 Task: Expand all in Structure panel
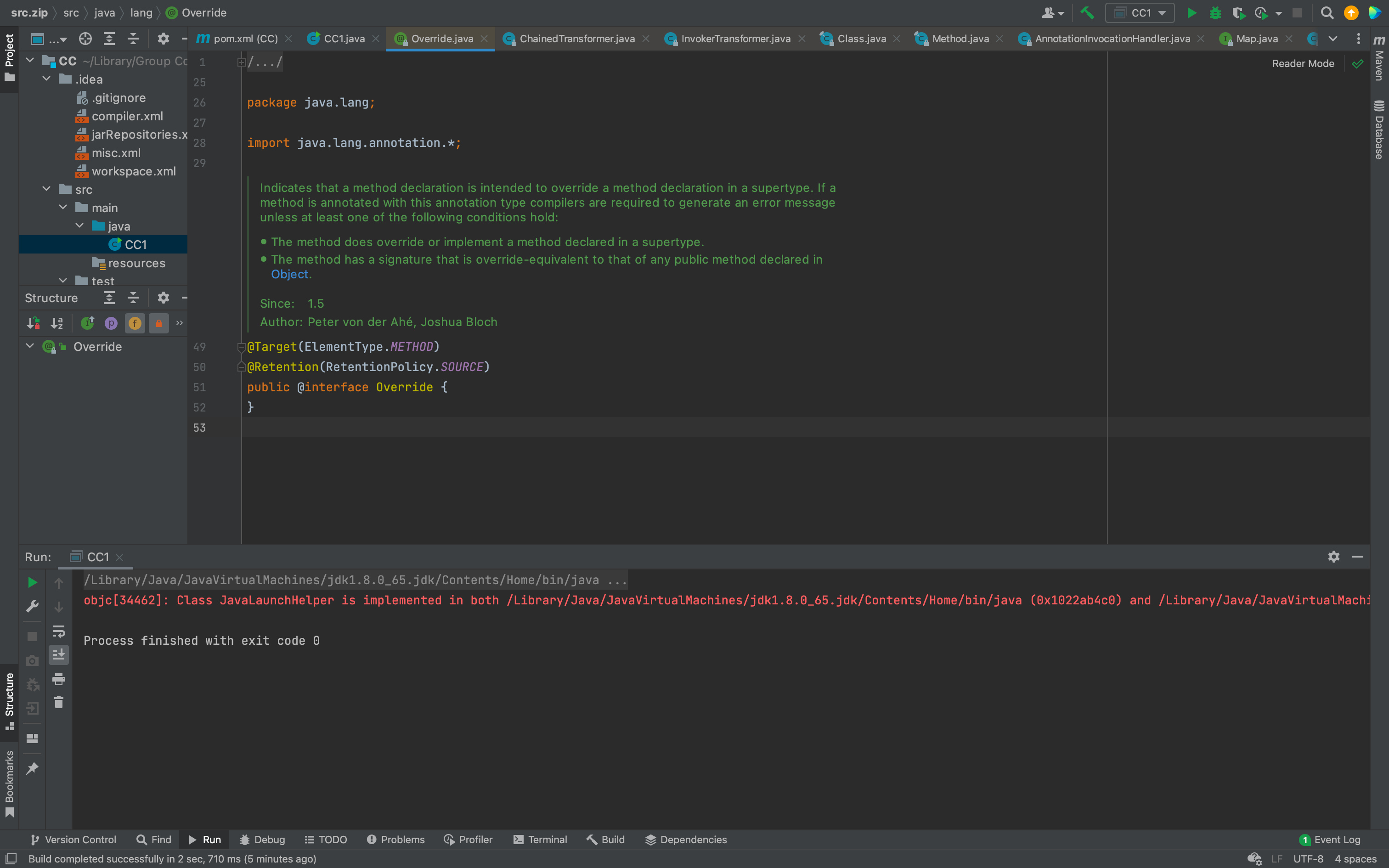[109, 298]
